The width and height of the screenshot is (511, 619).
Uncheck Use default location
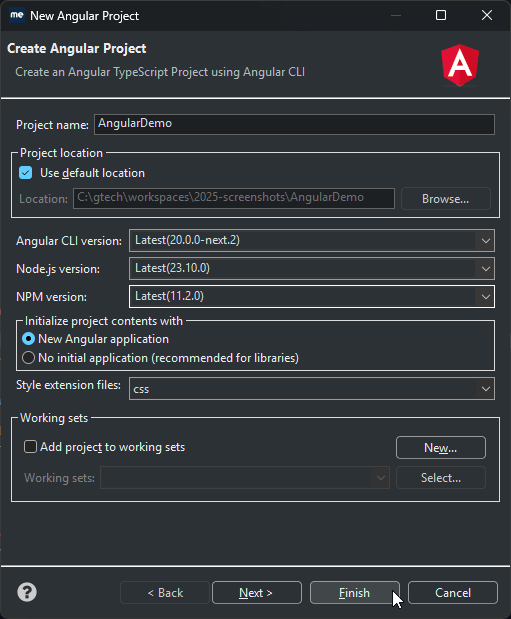click(x=26, y=173)
